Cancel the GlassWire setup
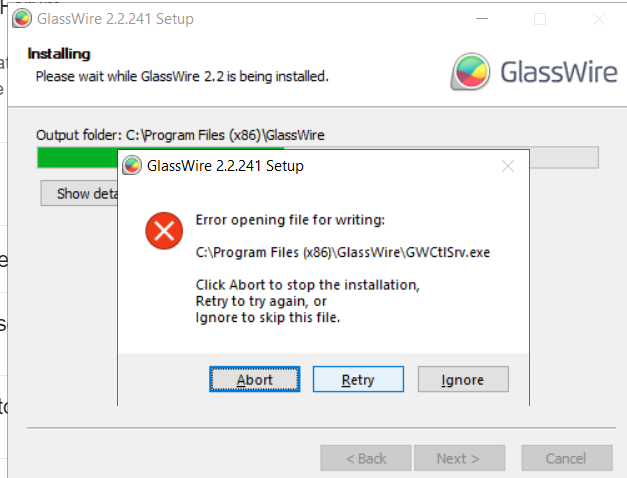The height and width of the screenshot is (478, 627). [566, 458]
